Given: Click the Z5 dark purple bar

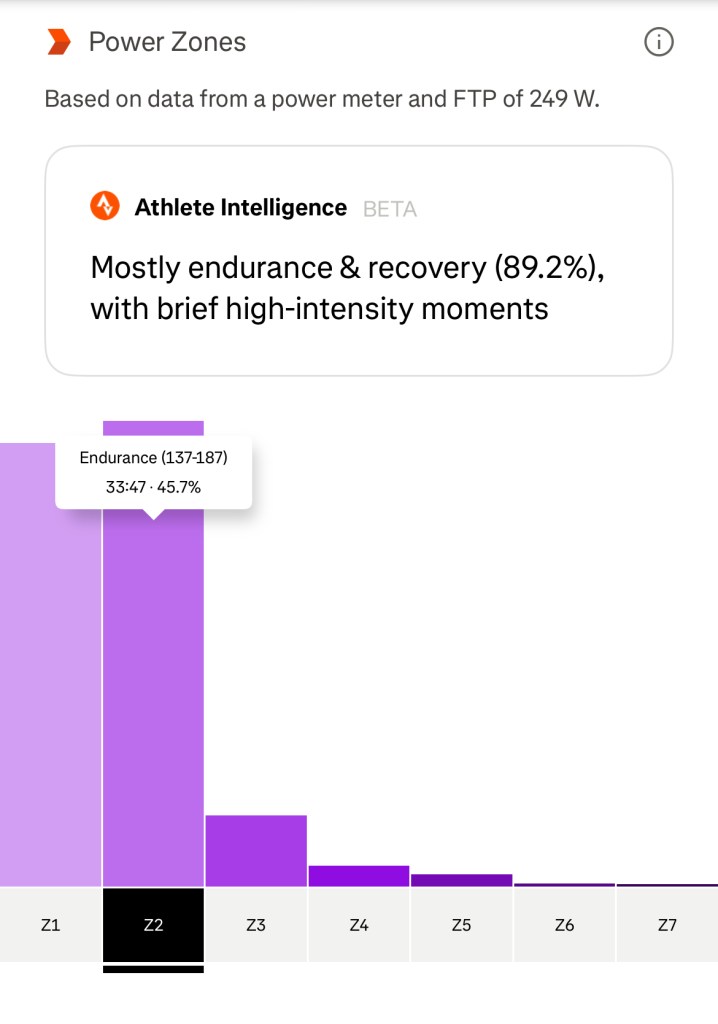Looking at the screenshot, I should 461,880.
